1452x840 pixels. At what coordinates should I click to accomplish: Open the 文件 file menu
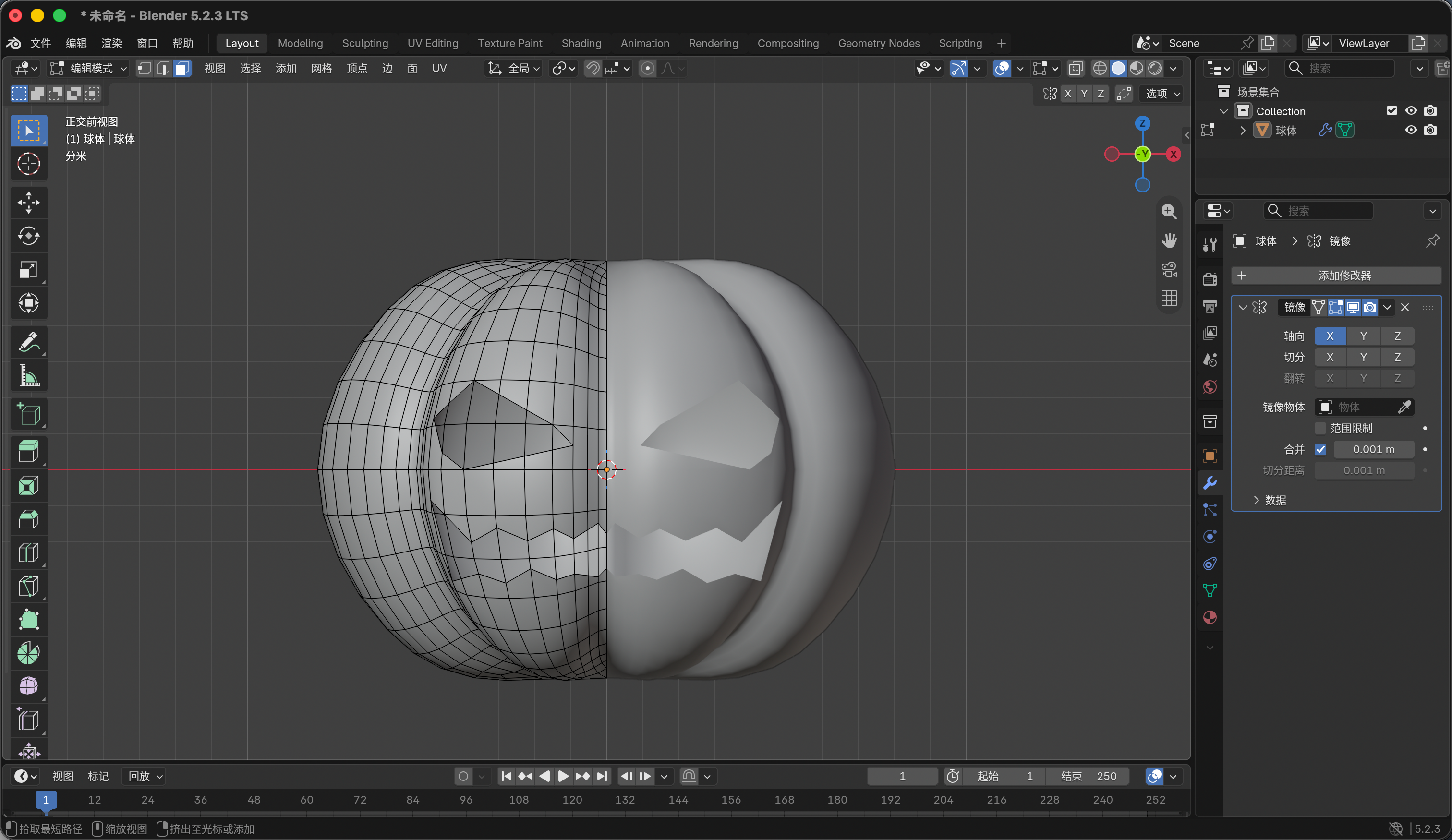tap(40, 43)
